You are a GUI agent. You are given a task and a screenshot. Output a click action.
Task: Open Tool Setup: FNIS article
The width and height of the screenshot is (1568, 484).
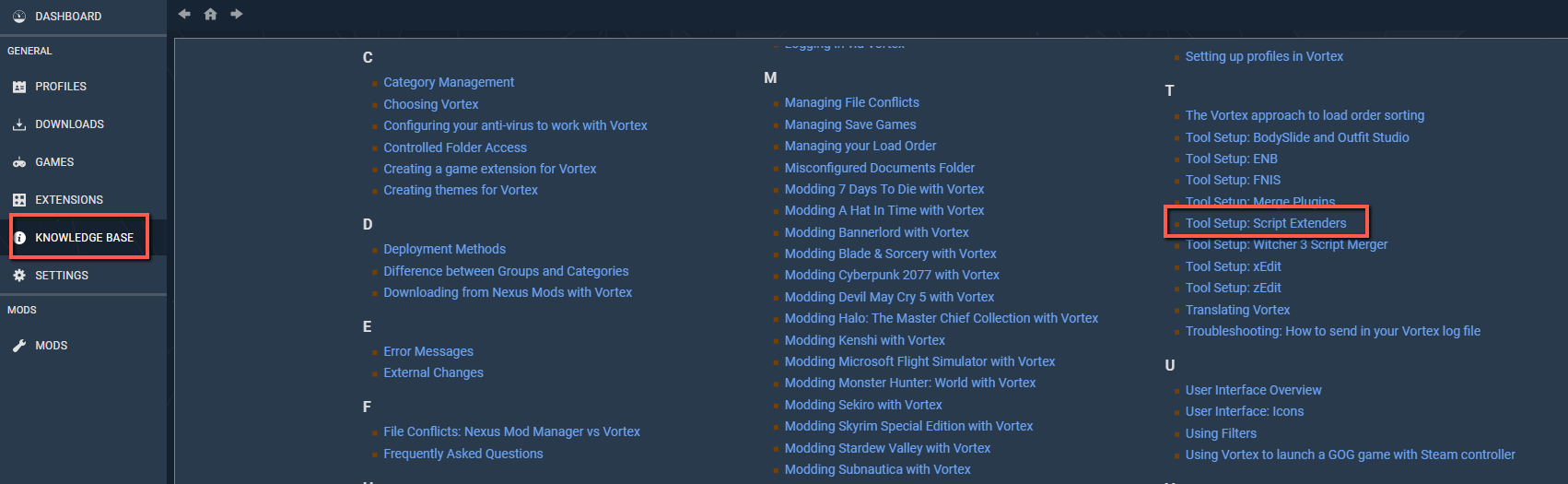tap(1233, 180)
